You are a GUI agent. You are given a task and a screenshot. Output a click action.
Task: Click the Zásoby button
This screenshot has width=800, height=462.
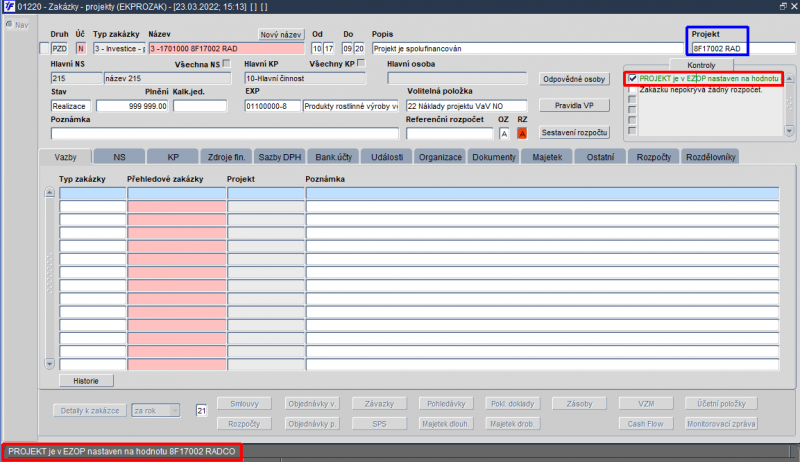coord(579,404)
